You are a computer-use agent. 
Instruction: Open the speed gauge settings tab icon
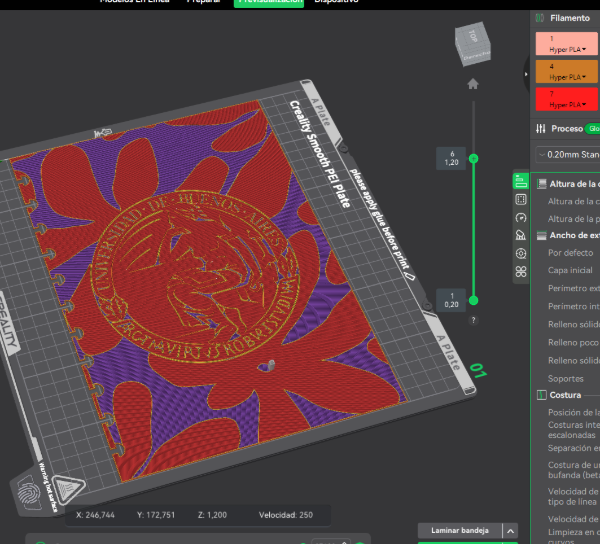pyautogui.click(x=521, y=218)
